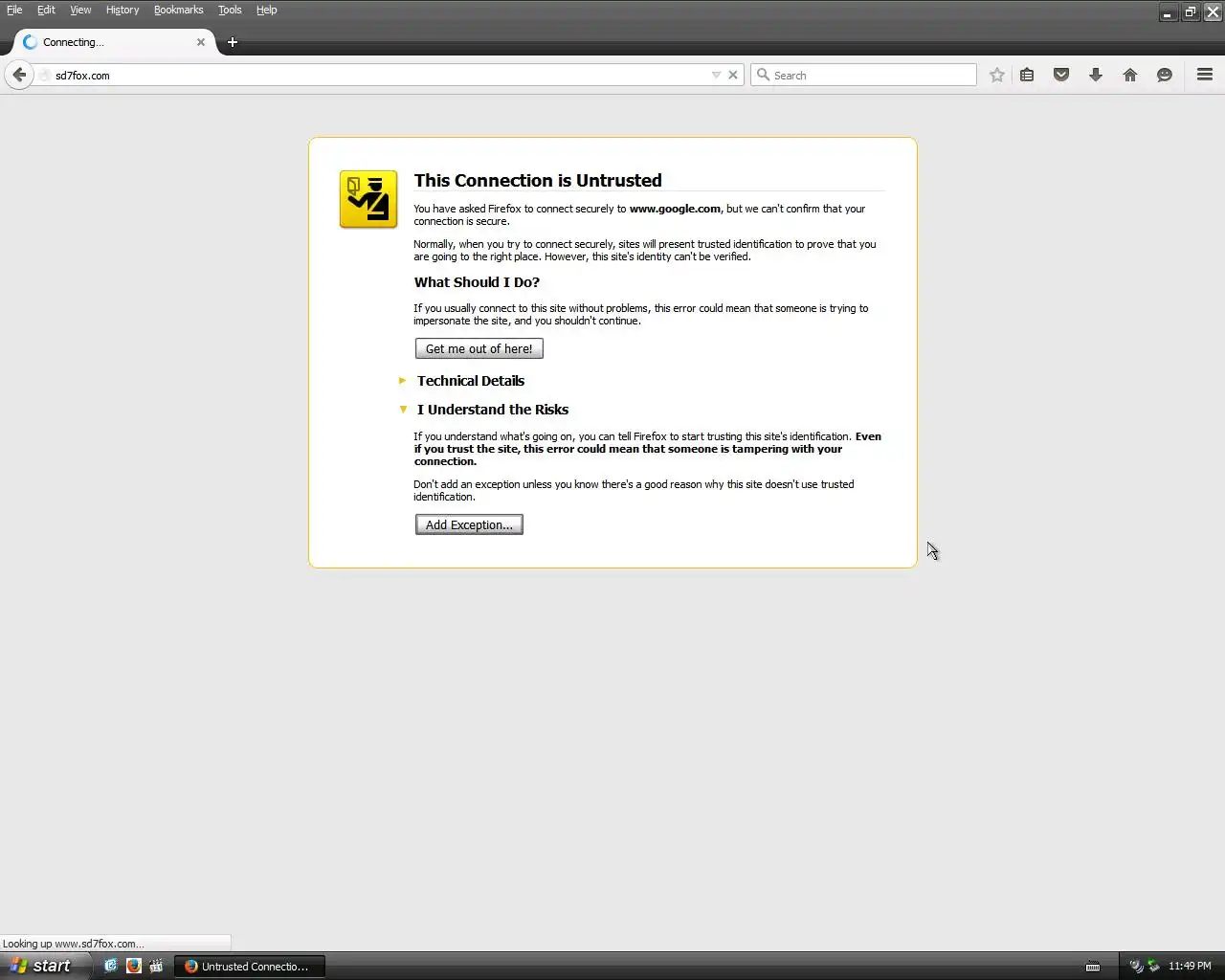Screen dimensions: 1225x980
Task: Click the page identity globe icon in the address bar
Action: (44, 75)
